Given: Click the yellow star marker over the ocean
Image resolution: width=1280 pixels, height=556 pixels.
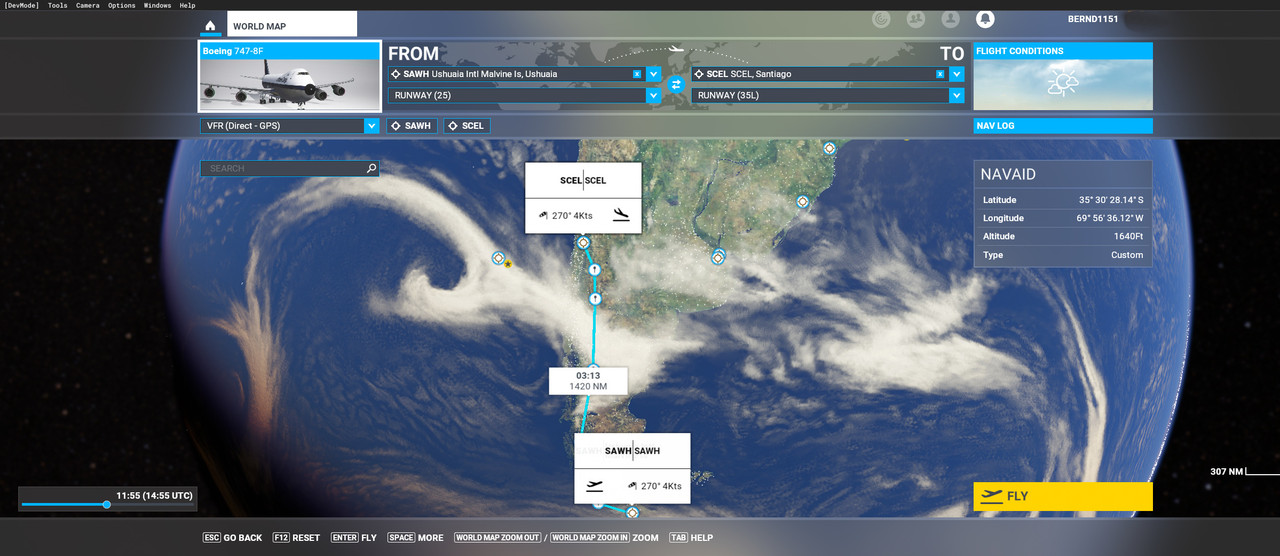Looking at the screenshot, I should click(508, 264).
